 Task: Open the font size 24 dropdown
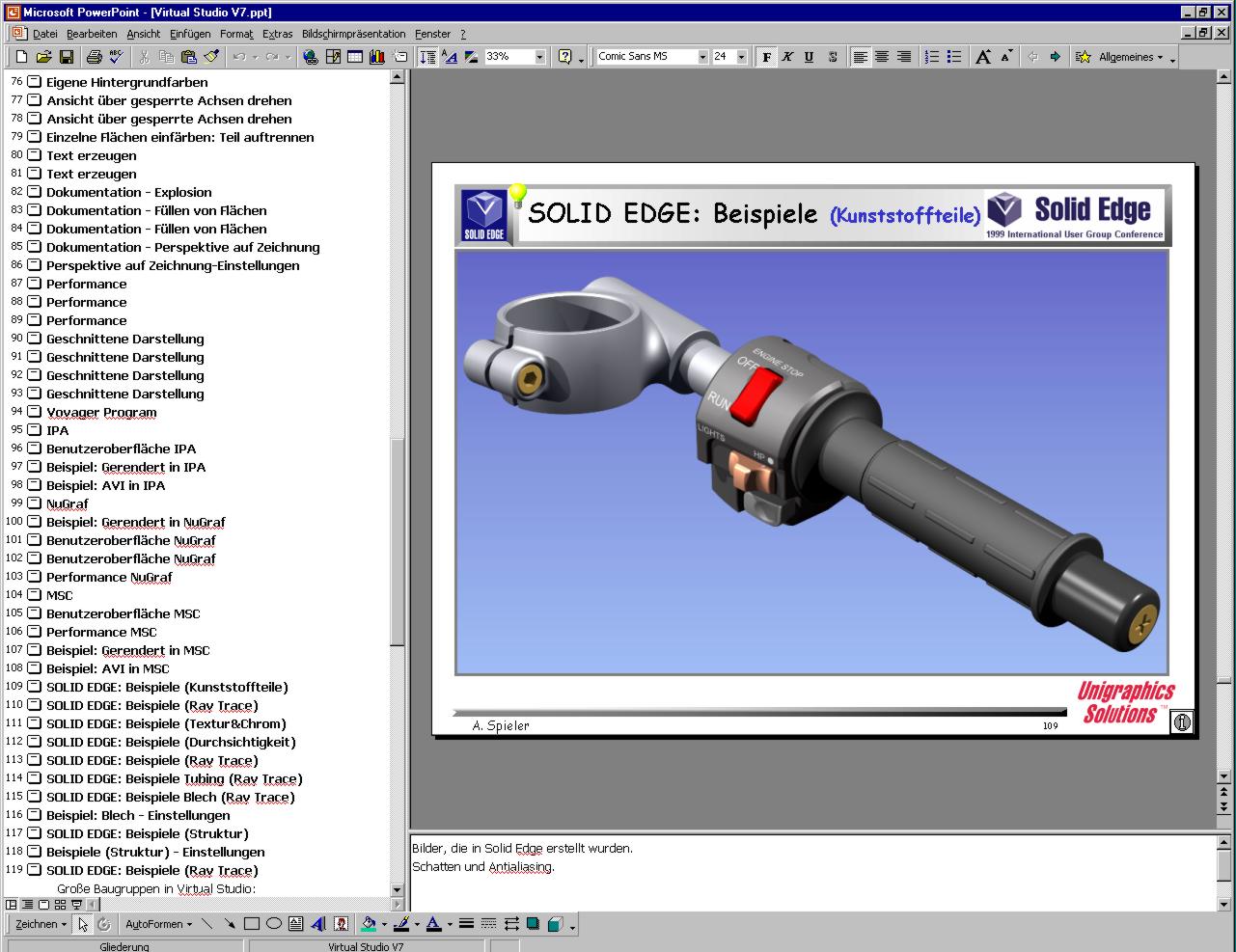[741, 57]
